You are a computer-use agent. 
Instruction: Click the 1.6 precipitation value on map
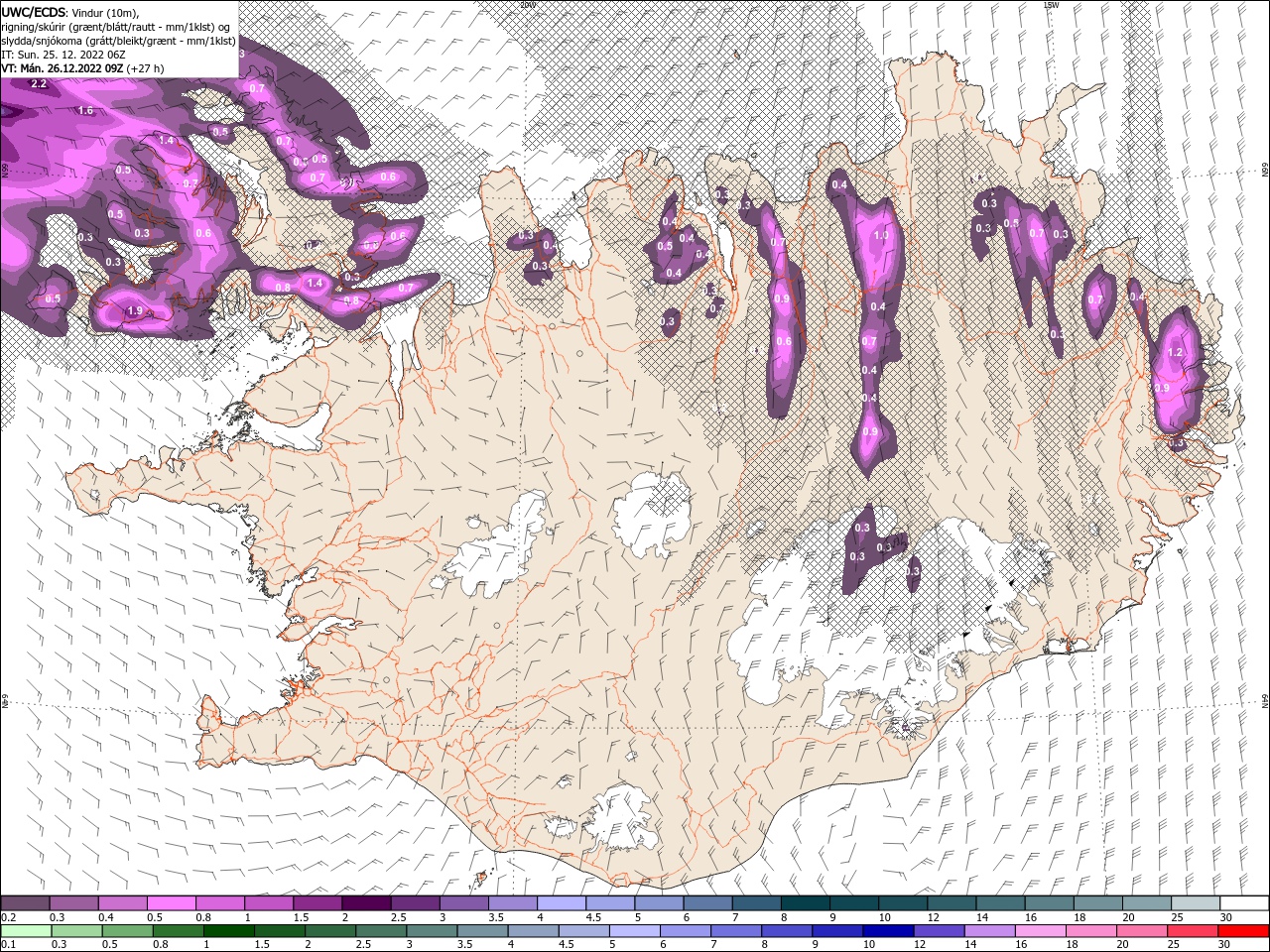tap(85, 110)
